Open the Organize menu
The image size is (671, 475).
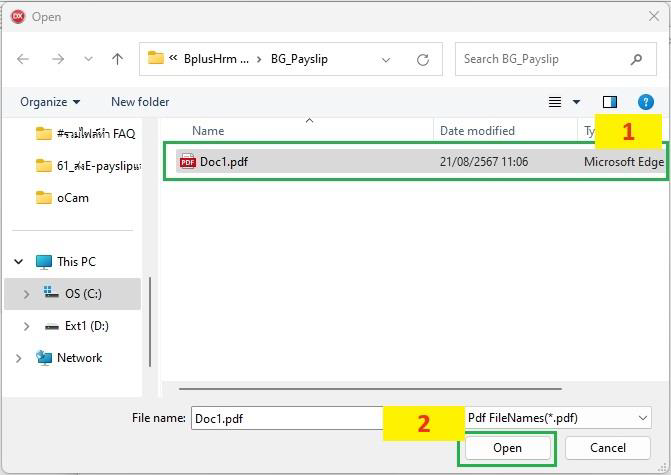pyautogui.click(x=50, y=102)
